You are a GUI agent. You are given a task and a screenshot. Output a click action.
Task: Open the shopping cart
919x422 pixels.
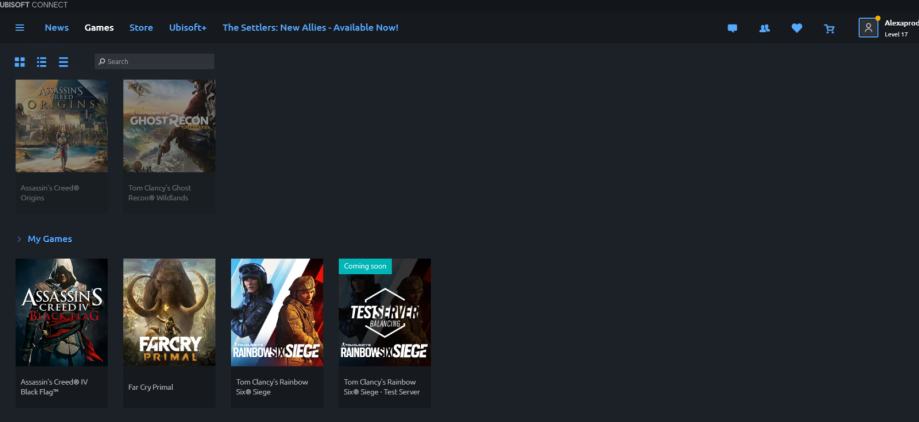[x=829, y=28]
